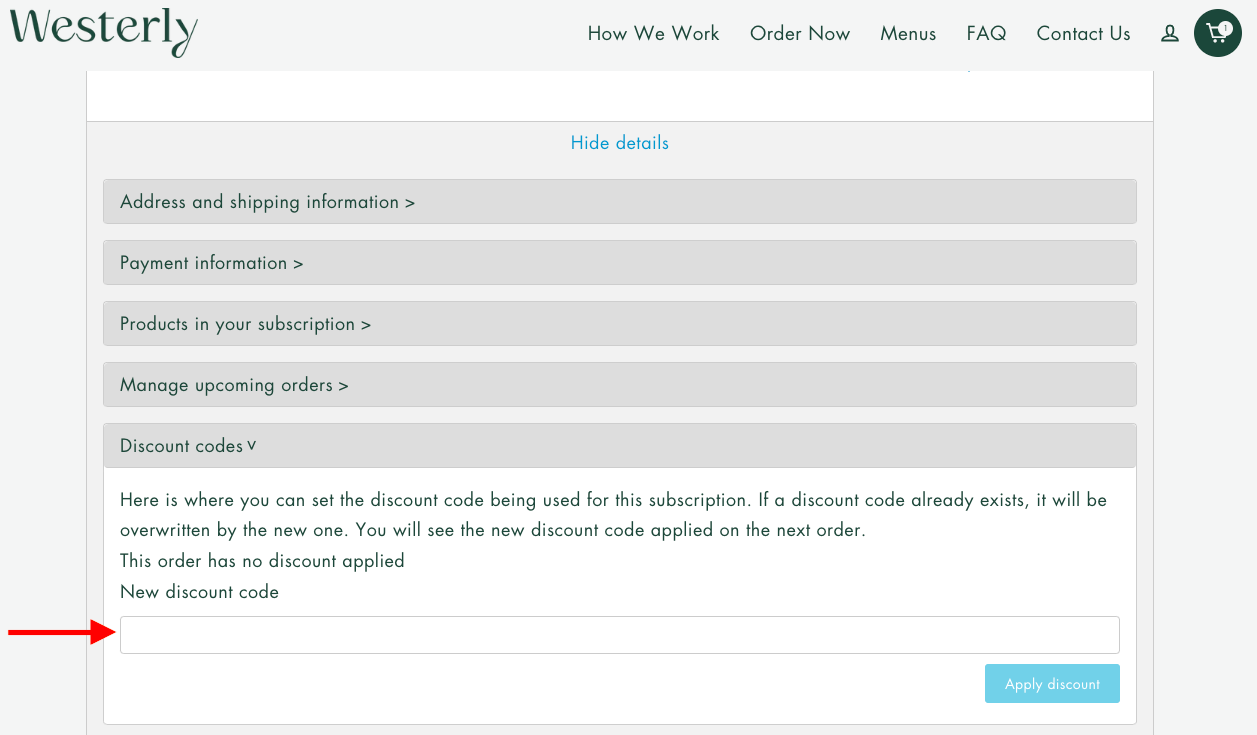Open the shopping cart
The height and width of the screenshot is (735, 1257).
(x=1217, y=32)
